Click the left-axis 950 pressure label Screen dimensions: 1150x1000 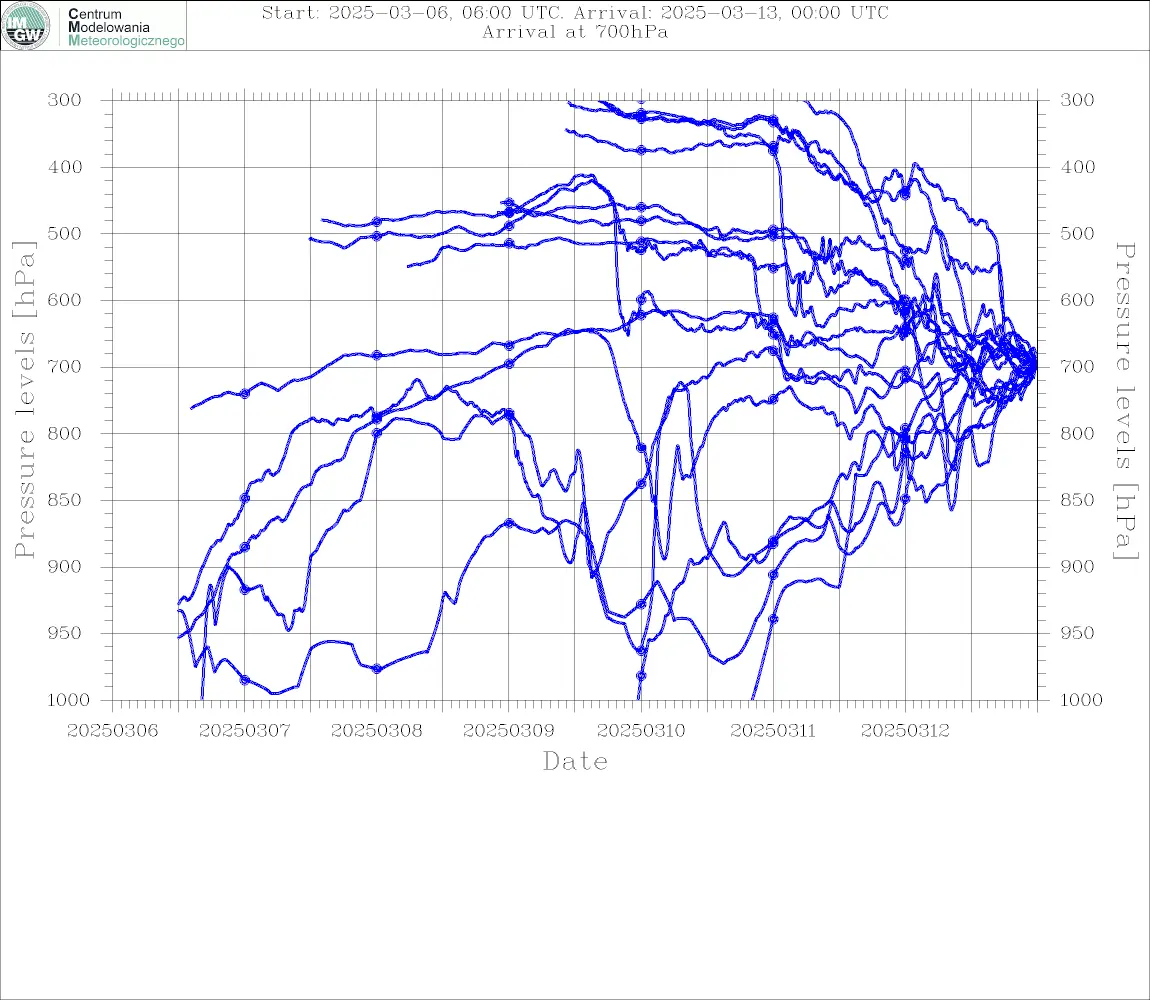65,632
